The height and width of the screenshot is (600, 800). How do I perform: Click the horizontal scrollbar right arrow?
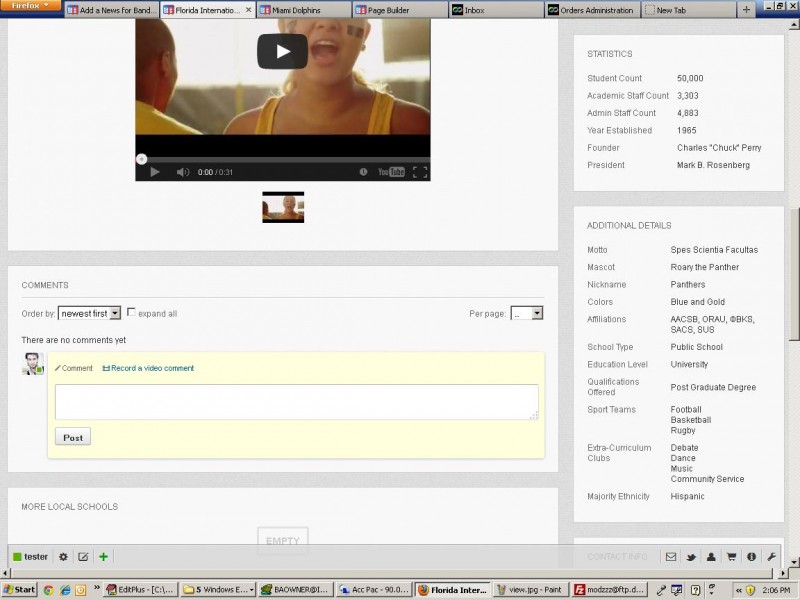click(x=782, y=573)
